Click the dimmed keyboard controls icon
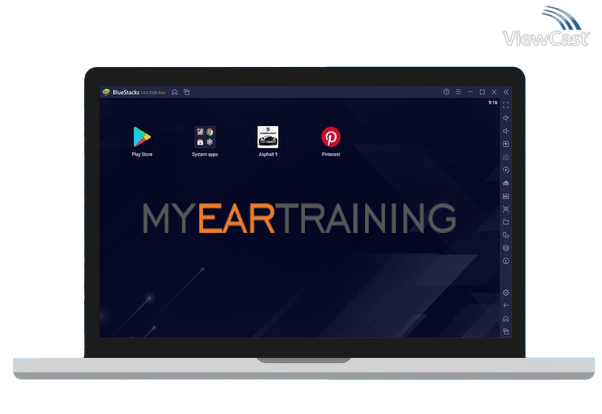 coord(506,157)
